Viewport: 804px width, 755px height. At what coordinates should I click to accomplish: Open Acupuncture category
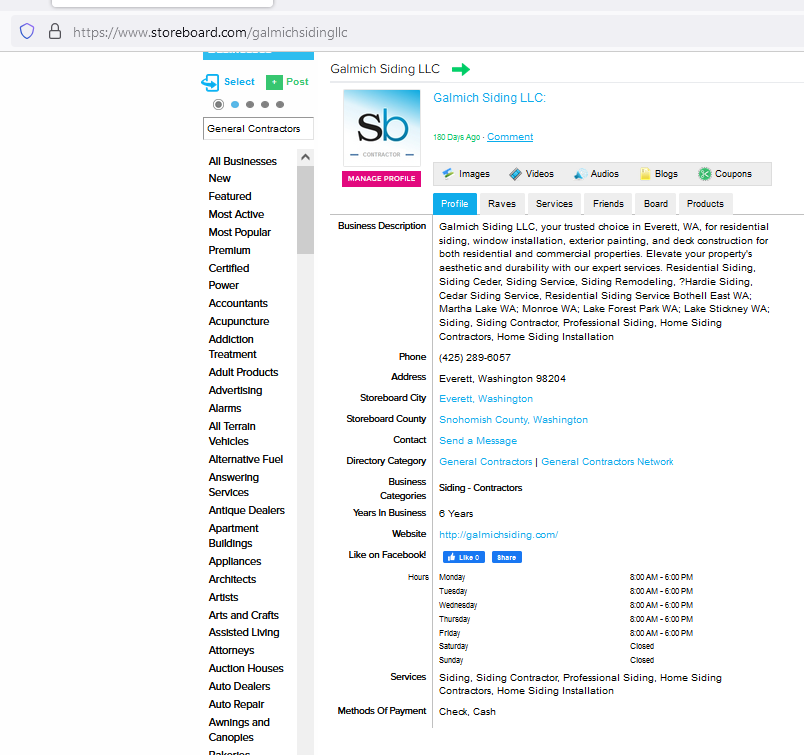point(239,321)
